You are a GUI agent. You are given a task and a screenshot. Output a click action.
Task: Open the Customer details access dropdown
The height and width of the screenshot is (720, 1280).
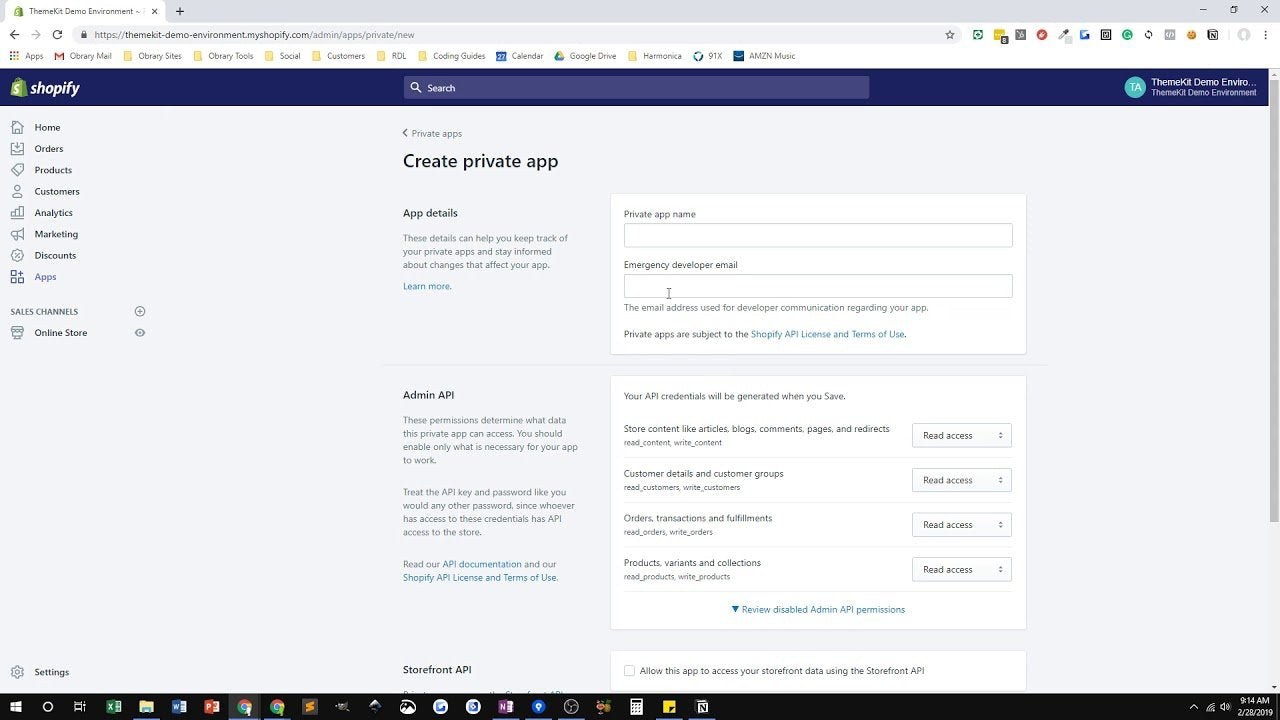click(x=960, y=480)
